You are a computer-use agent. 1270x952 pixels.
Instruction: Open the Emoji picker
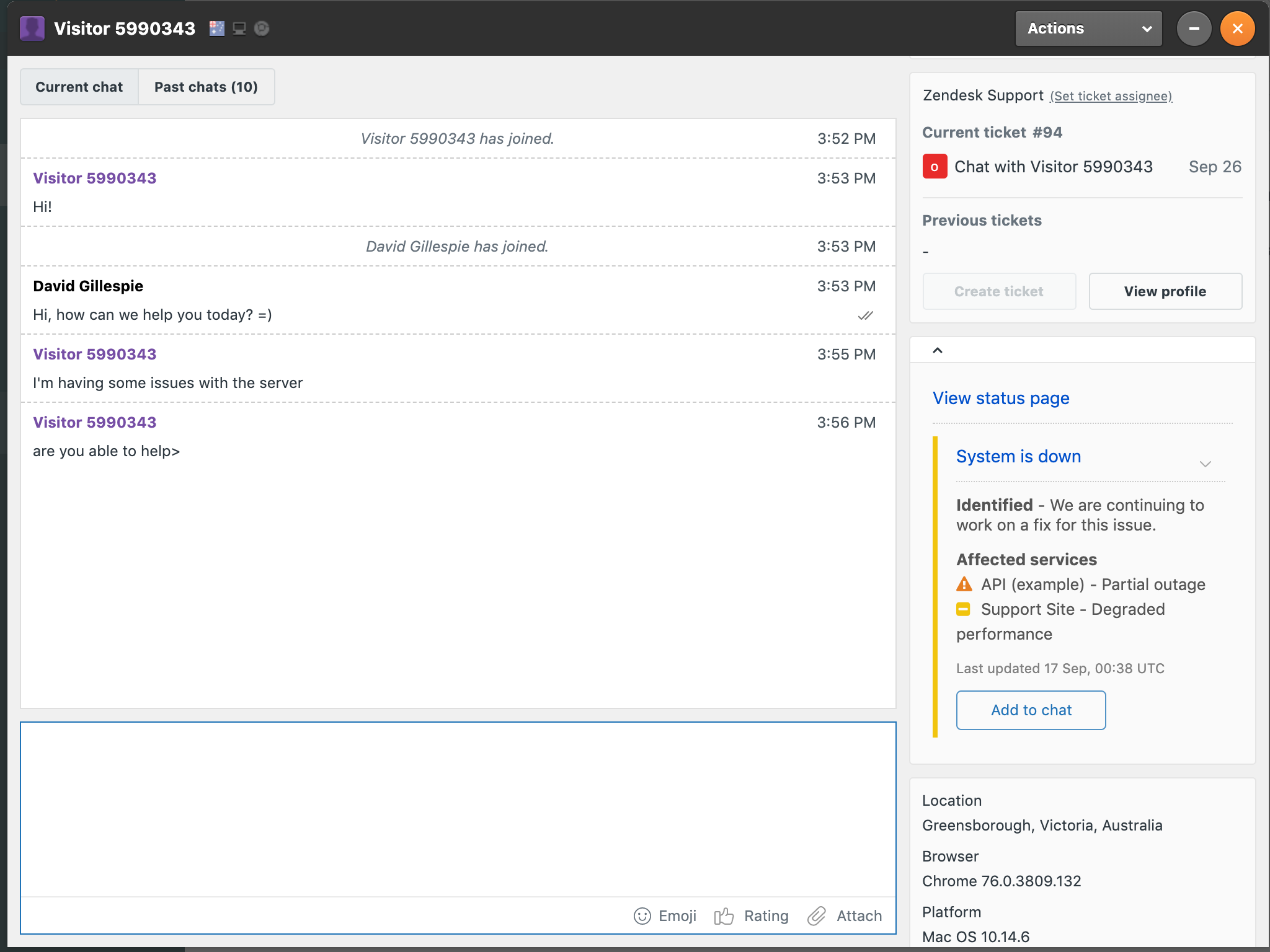click(642, 915)
